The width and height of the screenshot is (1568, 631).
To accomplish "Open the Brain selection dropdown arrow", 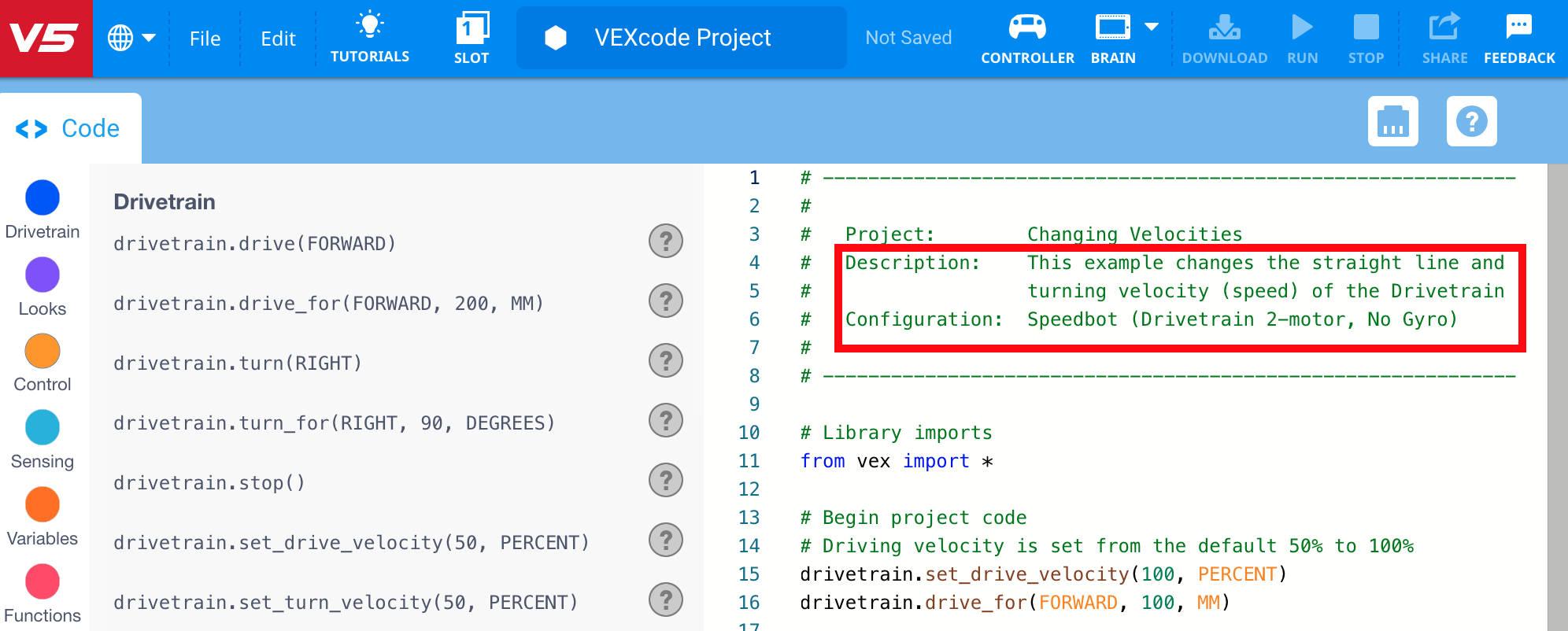I will 1152,26.
